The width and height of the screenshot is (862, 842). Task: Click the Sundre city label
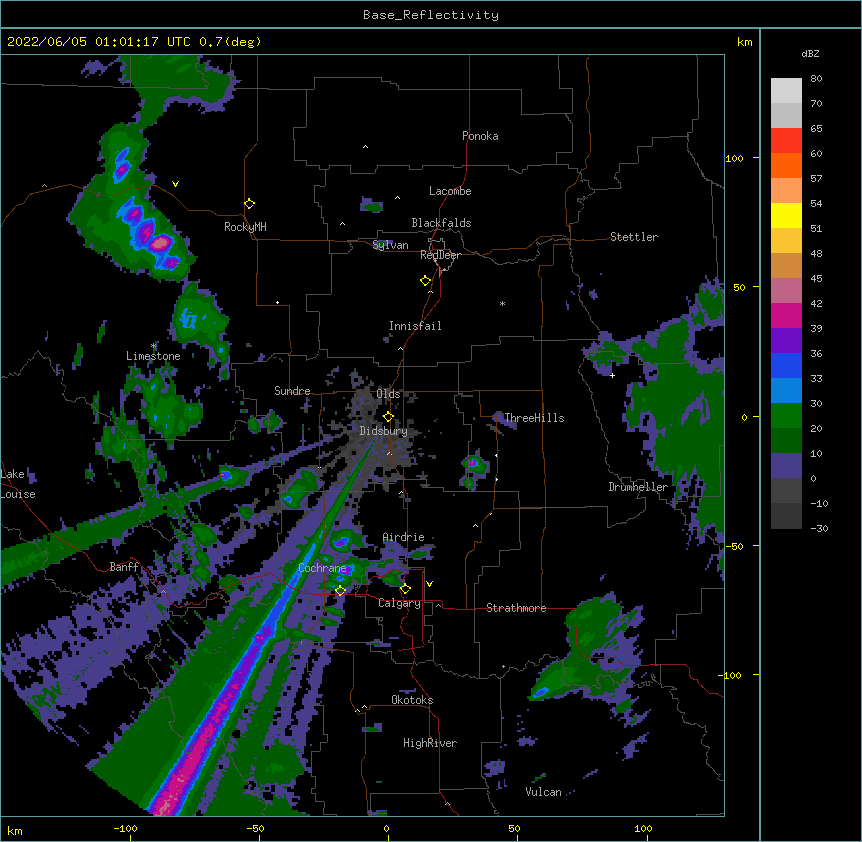coord(292,391)
